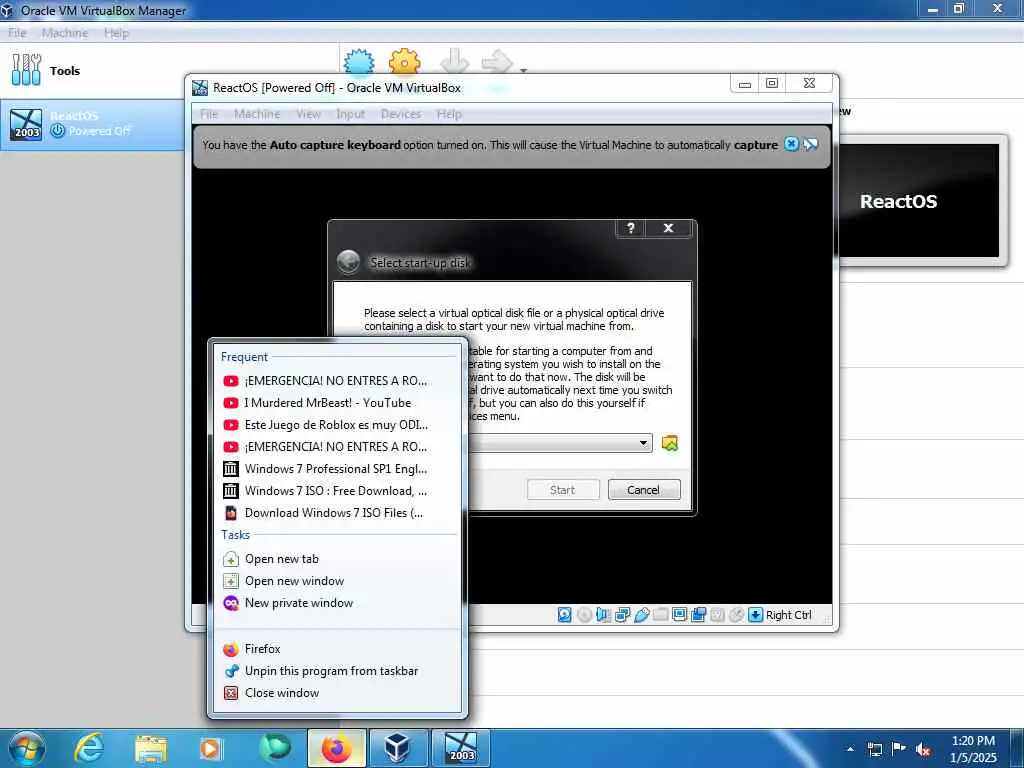Open the optical disk selection combo box

(x=560, y=443)
